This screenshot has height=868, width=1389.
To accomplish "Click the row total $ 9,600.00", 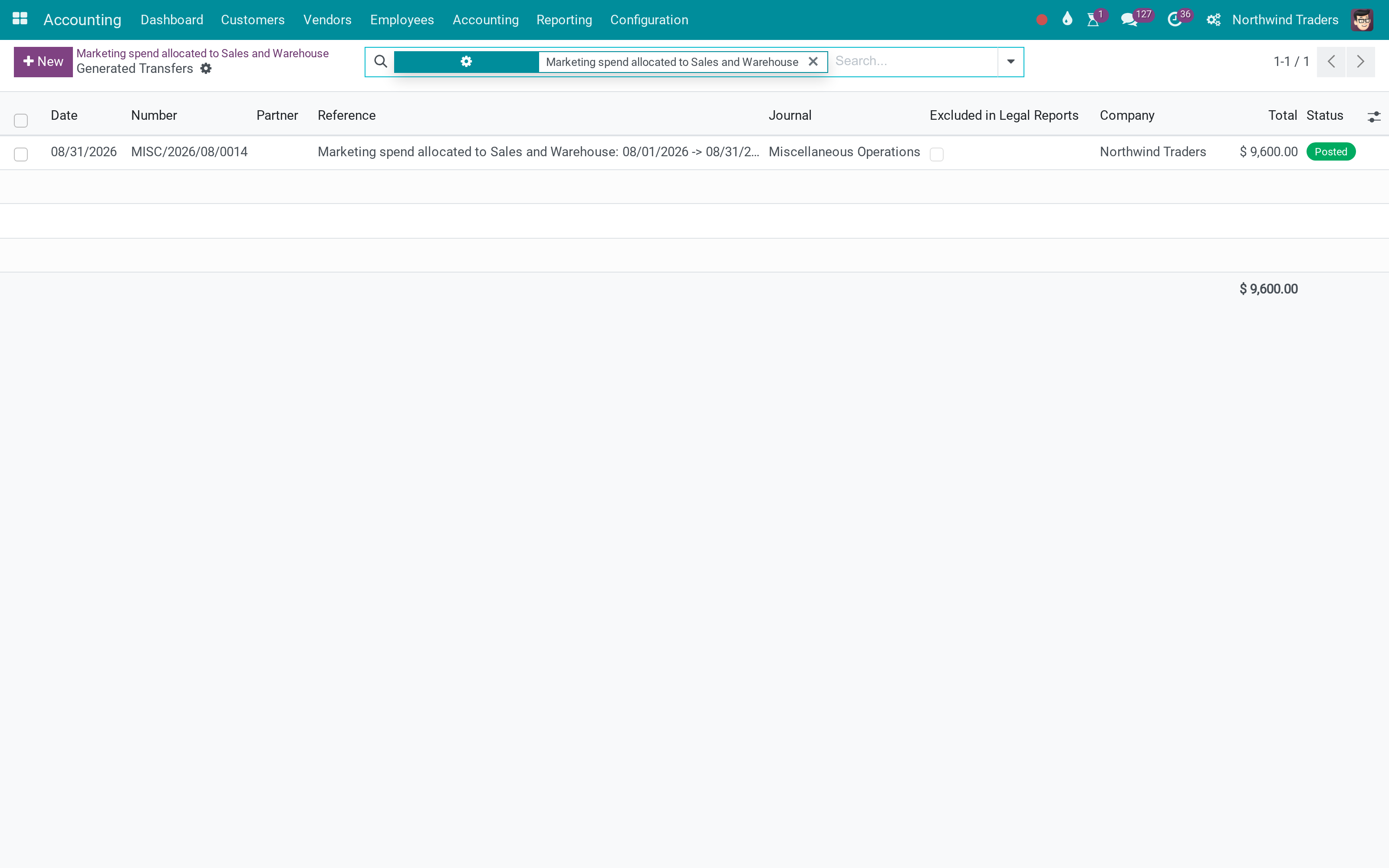I will [1268, 151].
